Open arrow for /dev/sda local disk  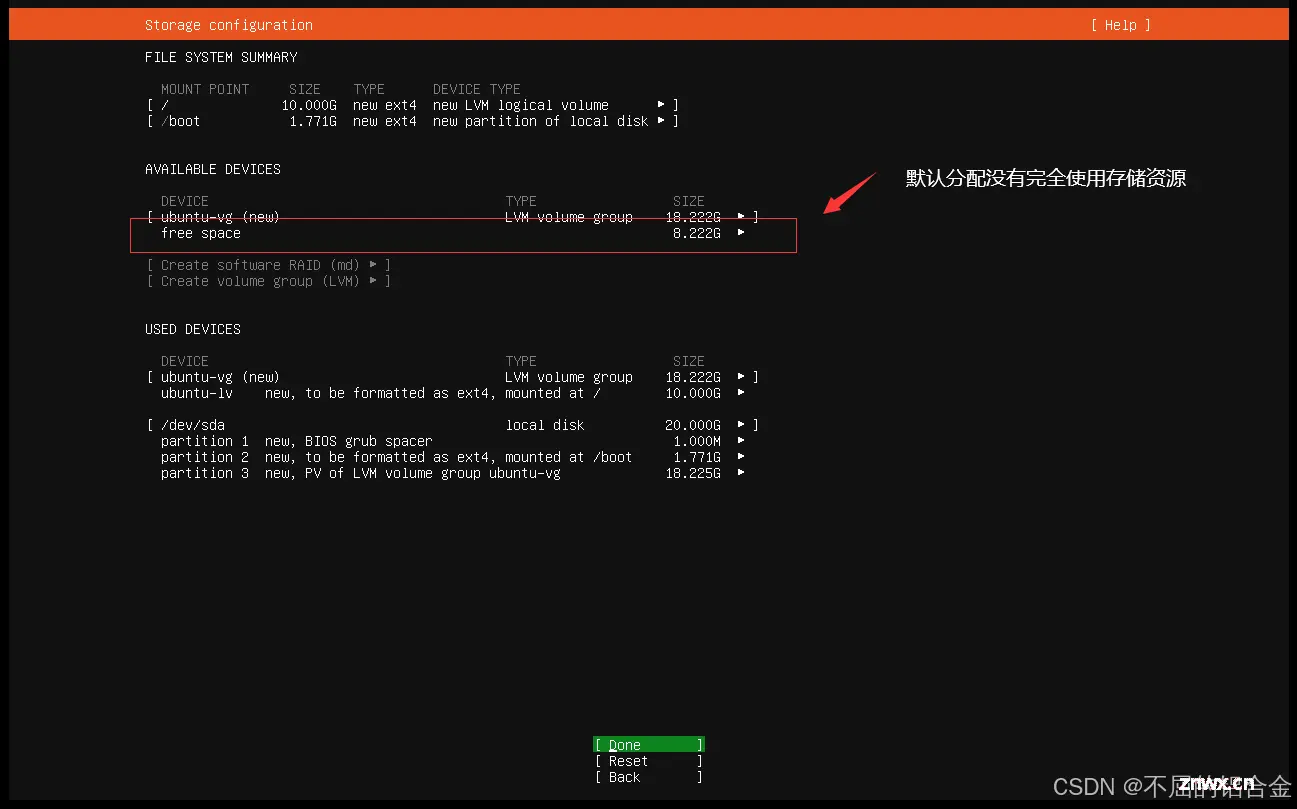pyautogui.click(x=741, y=425)
